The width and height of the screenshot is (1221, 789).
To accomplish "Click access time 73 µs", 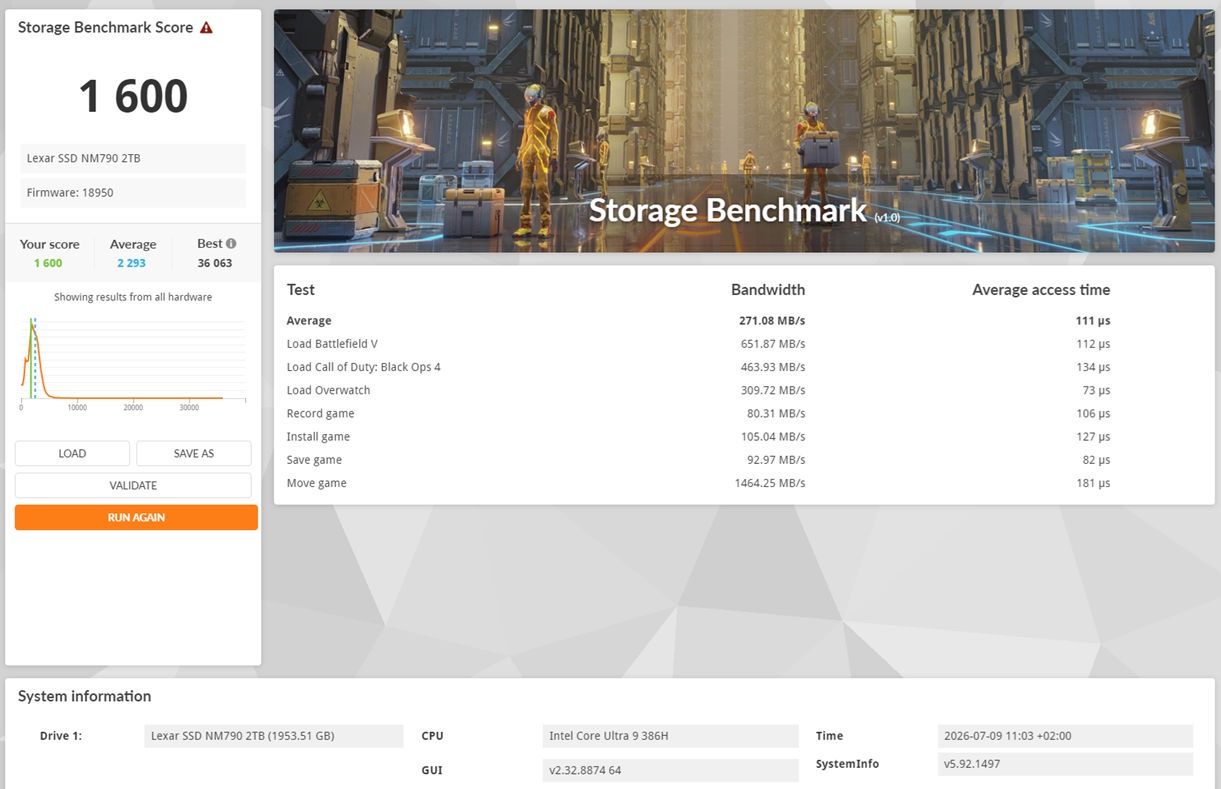I will pyautogui.click(x=1097, y=390).
